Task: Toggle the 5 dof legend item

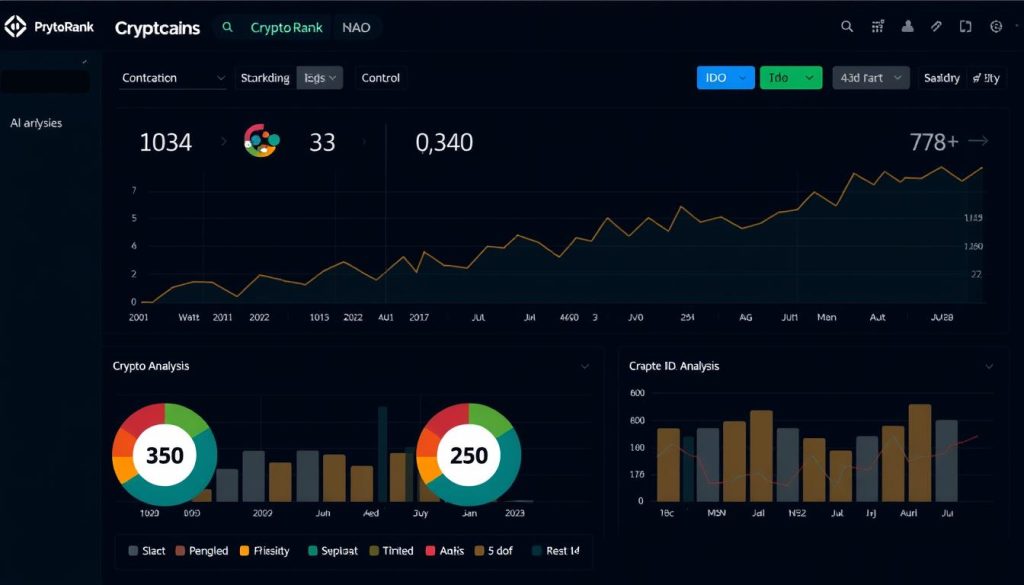Action: [x=493, y=550]
